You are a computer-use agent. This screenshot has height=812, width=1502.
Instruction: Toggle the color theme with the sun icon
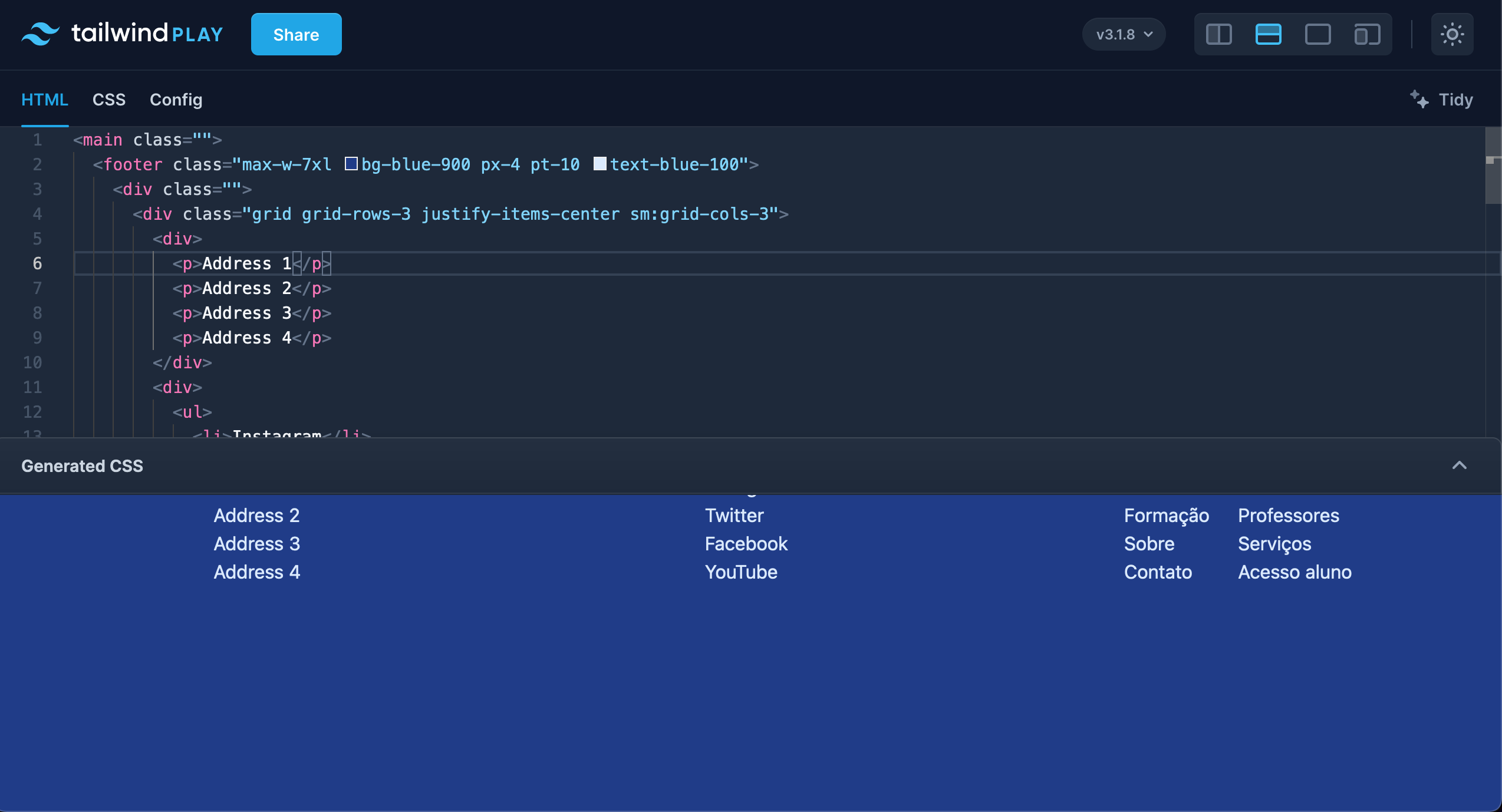click(x=1452, y=34)
